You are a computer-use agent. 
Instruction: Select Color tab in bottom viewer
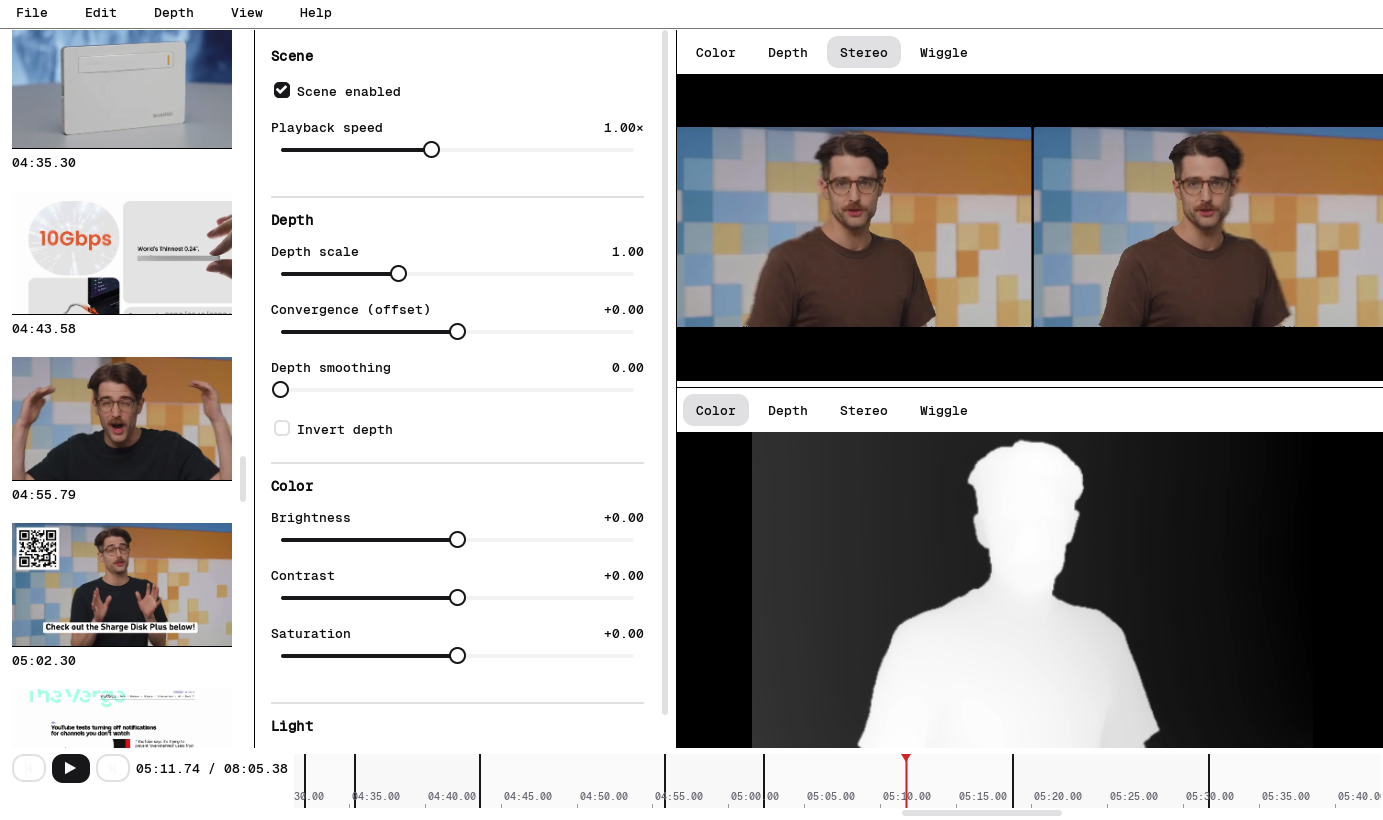click(x=716, y=410)
